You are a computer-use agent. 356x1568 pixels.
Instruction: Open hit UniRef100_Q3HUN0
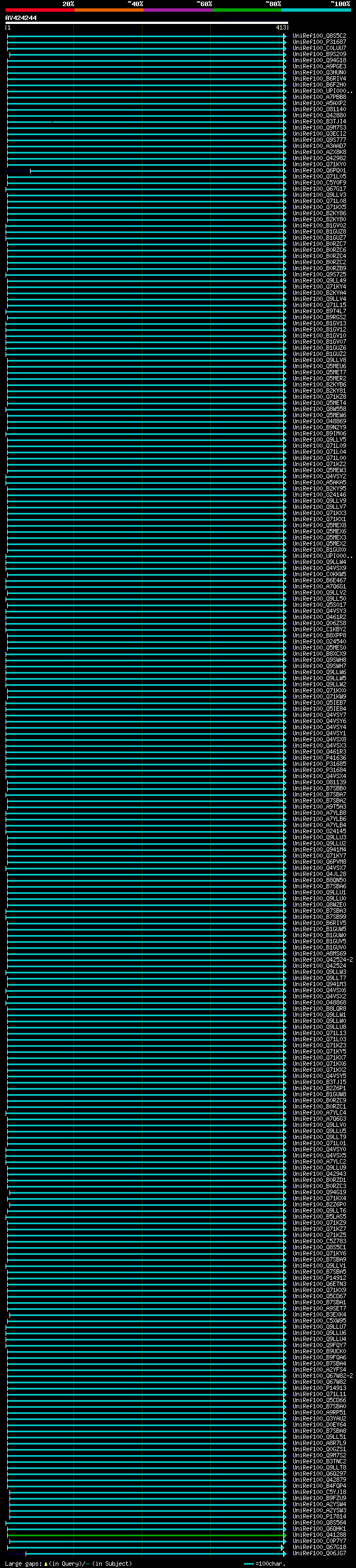[319, 72]
